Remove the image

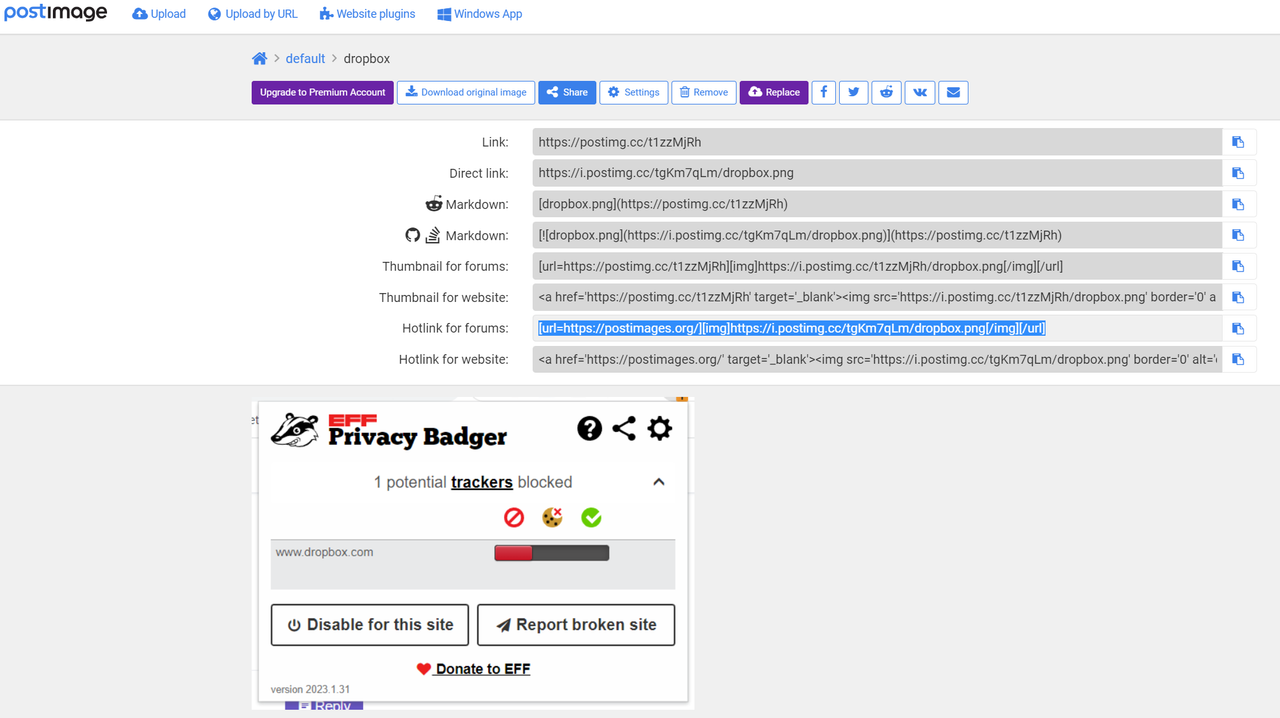(704, 92)
